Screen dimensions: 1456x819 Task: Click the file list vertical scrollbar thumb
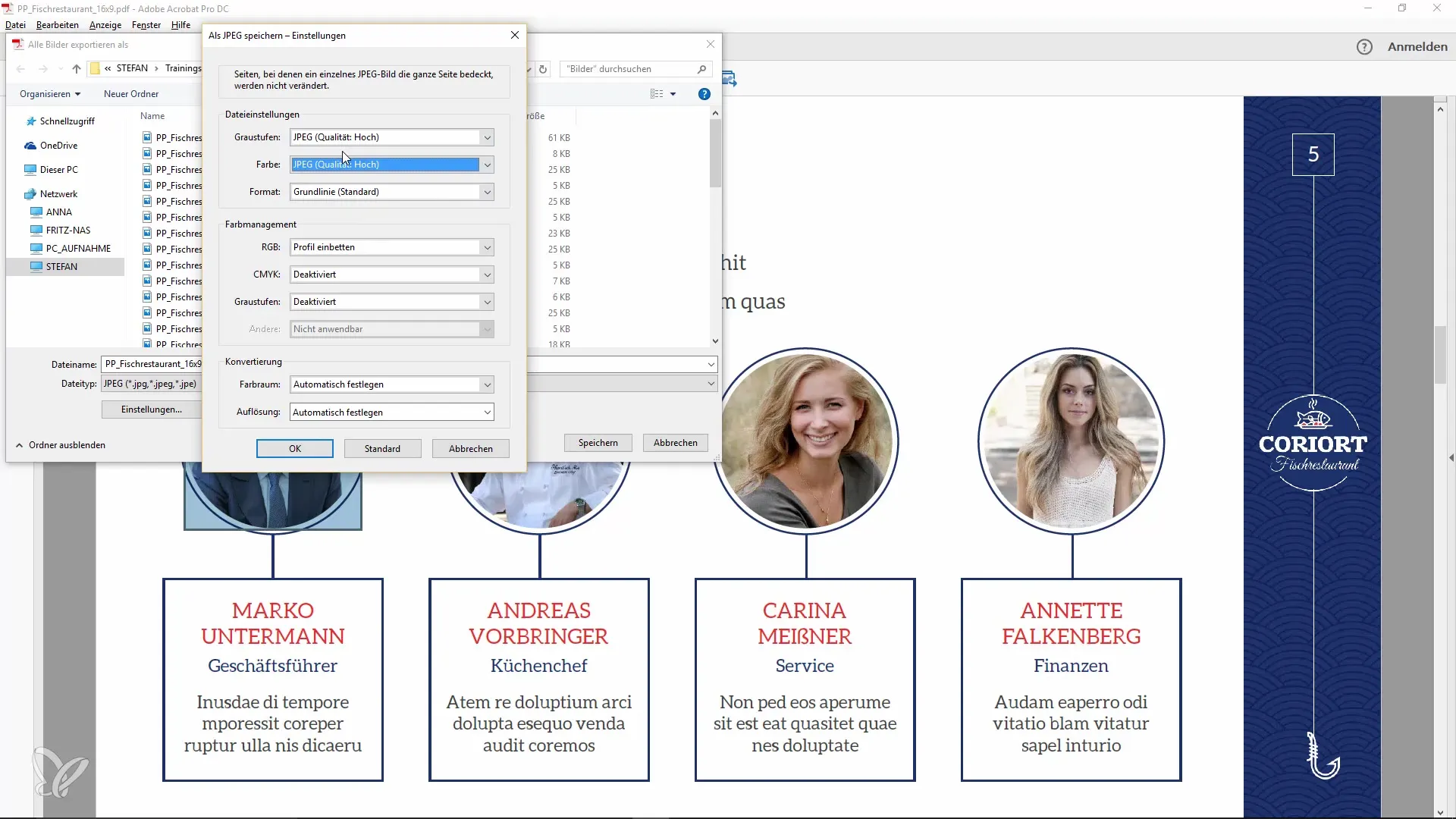(x=715, y=153)
